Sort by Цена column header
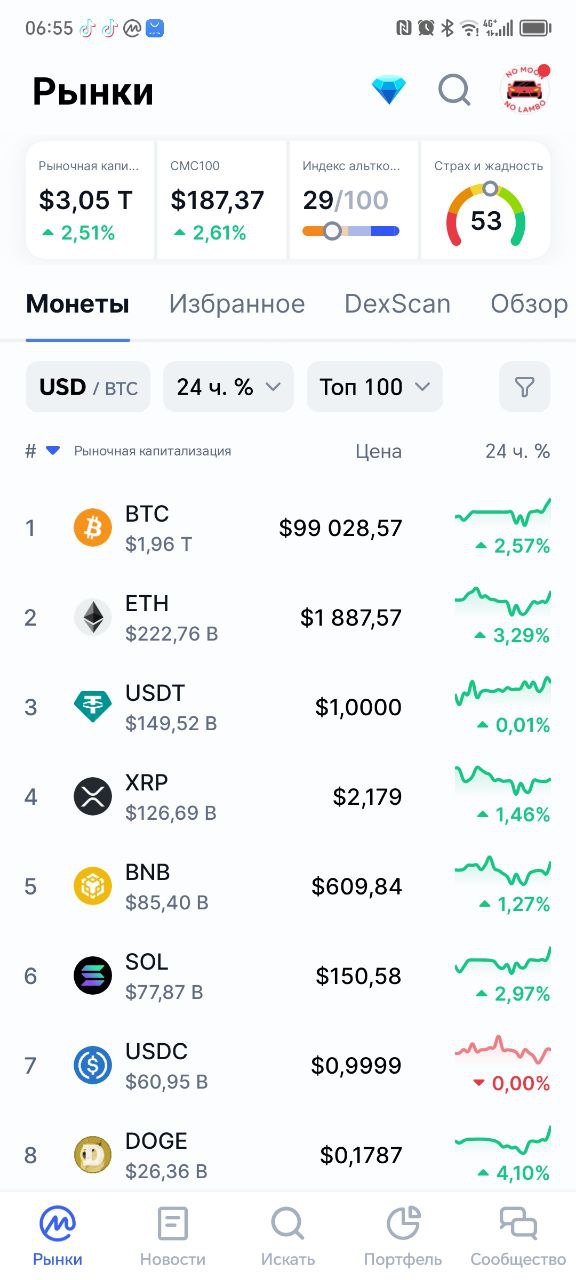This screenshot has width=576, height=1280. tap(379, 451)
